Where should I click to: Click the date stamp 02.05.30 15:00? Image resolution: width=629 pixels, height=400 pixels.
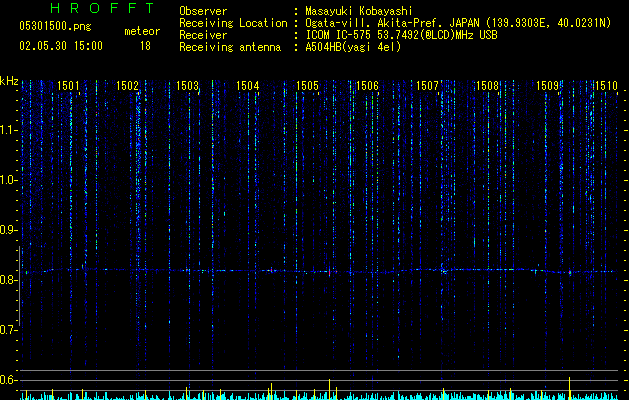tap(61, 46)
